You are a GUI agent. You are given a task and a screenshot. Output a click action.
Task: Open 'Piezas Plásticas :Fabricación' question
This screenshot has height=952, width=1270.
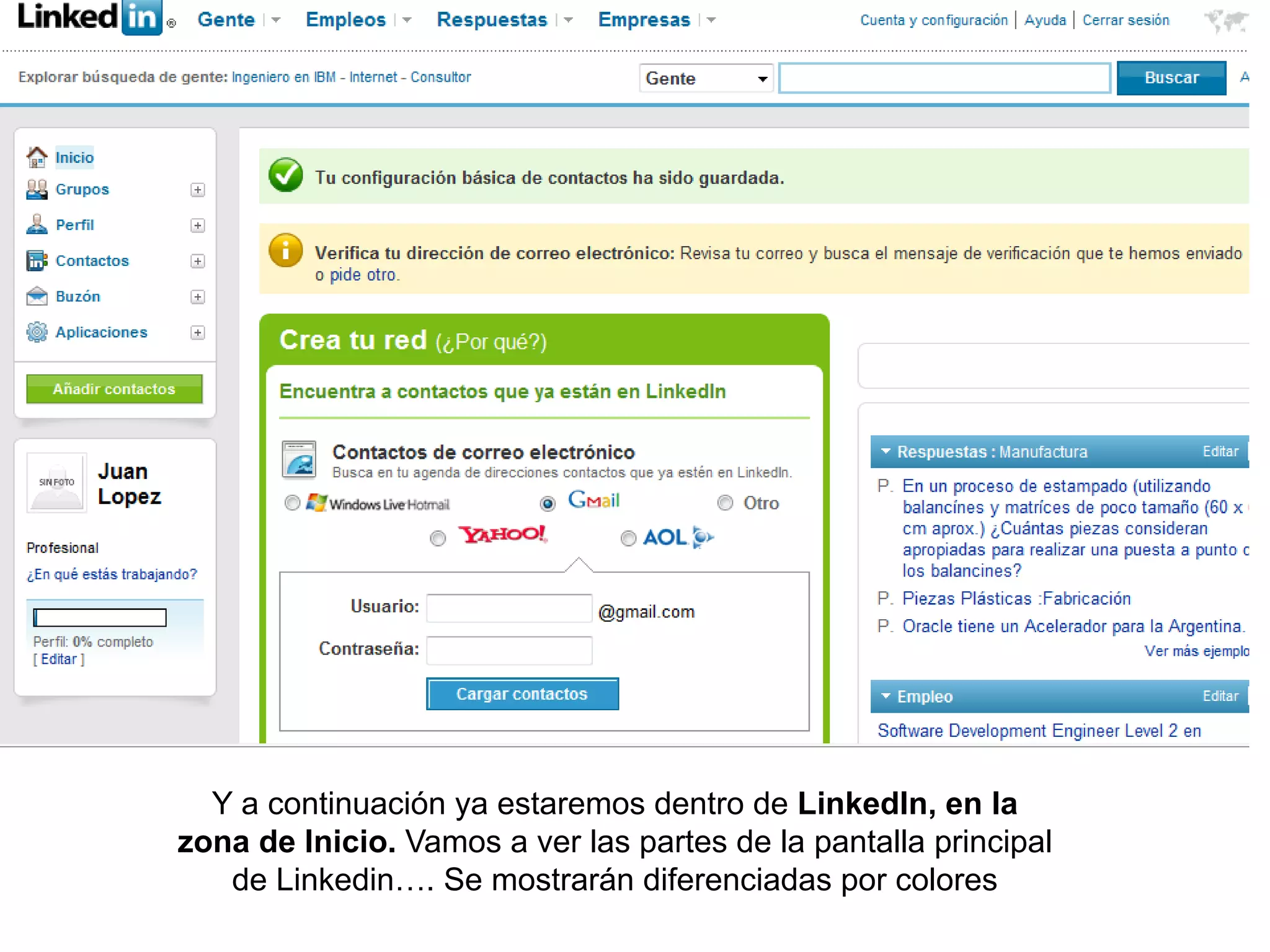coord(1016,598)
